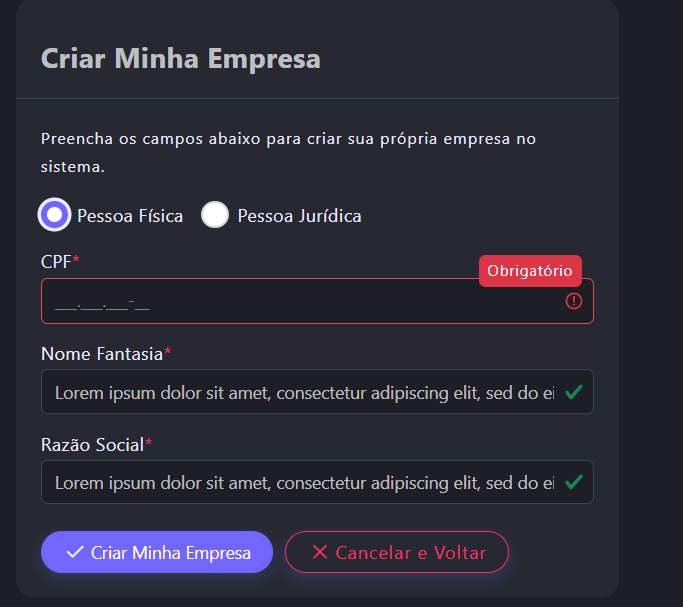The image size is (683, 607).
Task: Click the CPF field label
Action: coord(56,261)
